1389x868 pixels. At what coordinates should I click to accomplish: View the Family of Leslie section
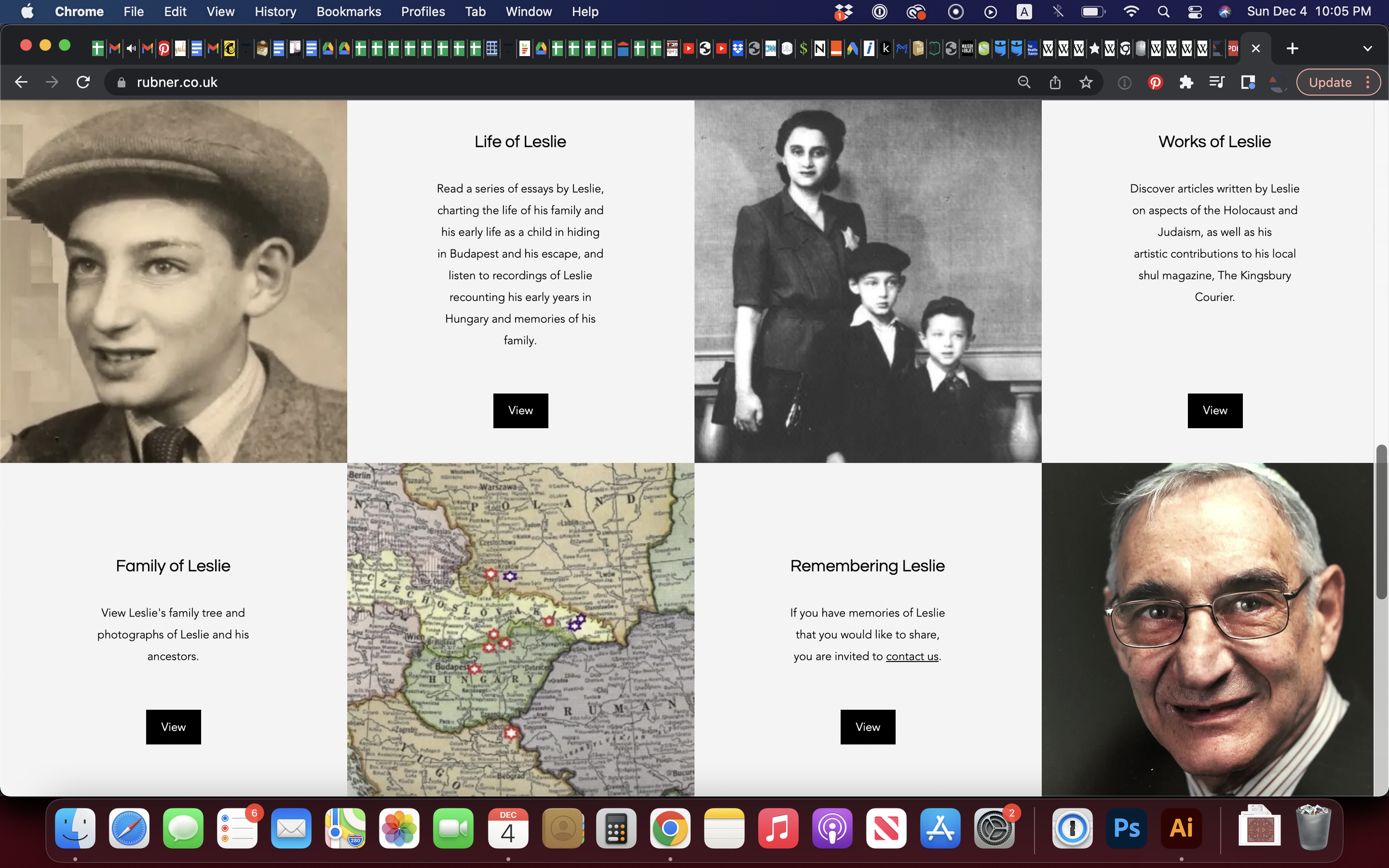coord(173,727)
